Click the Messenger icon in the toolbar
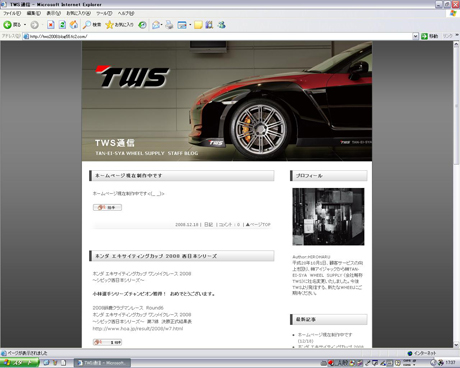Viewport: 460px width, 368px height. [x=222, y=25]
